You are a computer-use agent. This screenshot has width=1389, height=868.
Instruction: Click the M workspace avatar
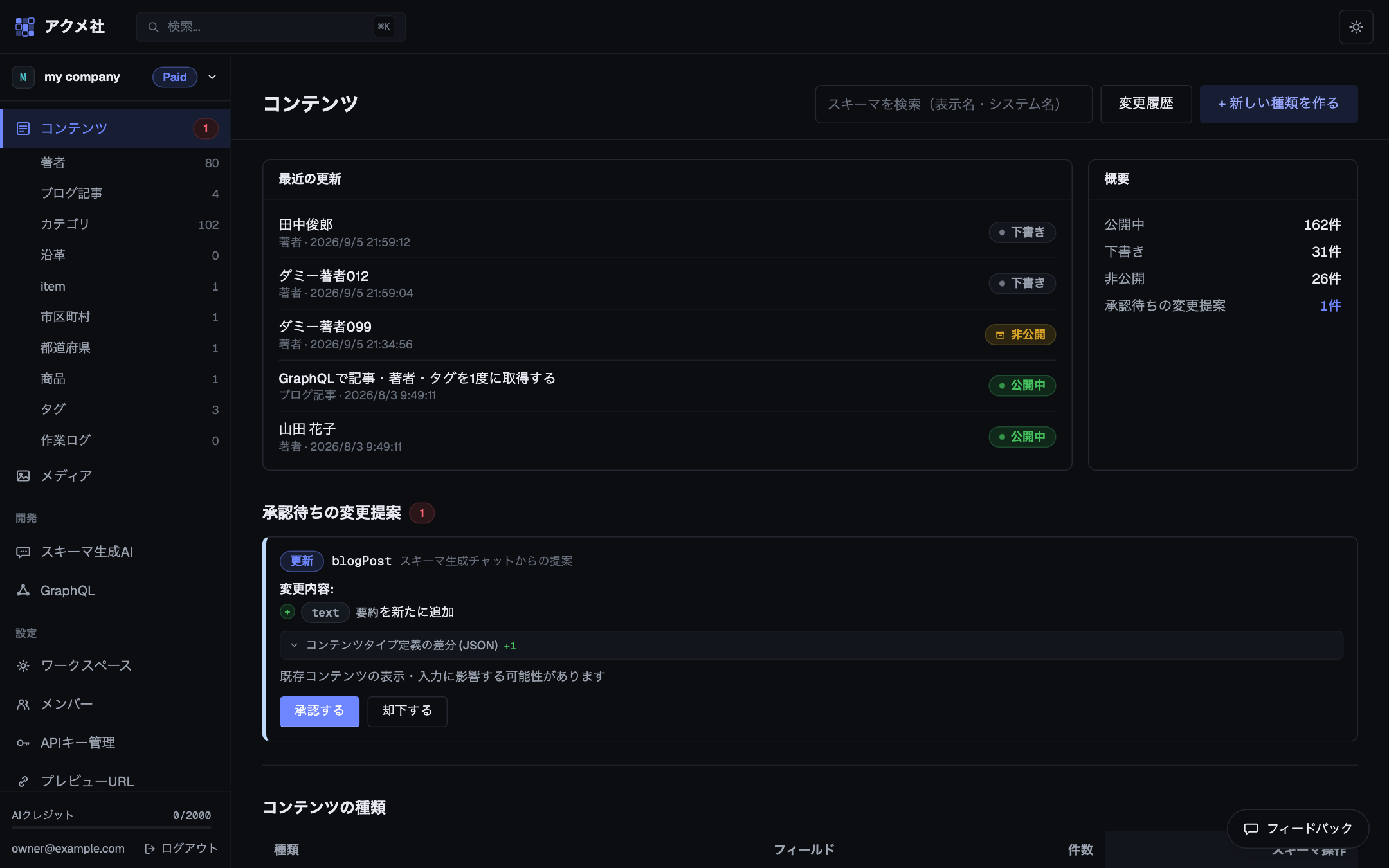pyautogui.click(x=23, y=77)
